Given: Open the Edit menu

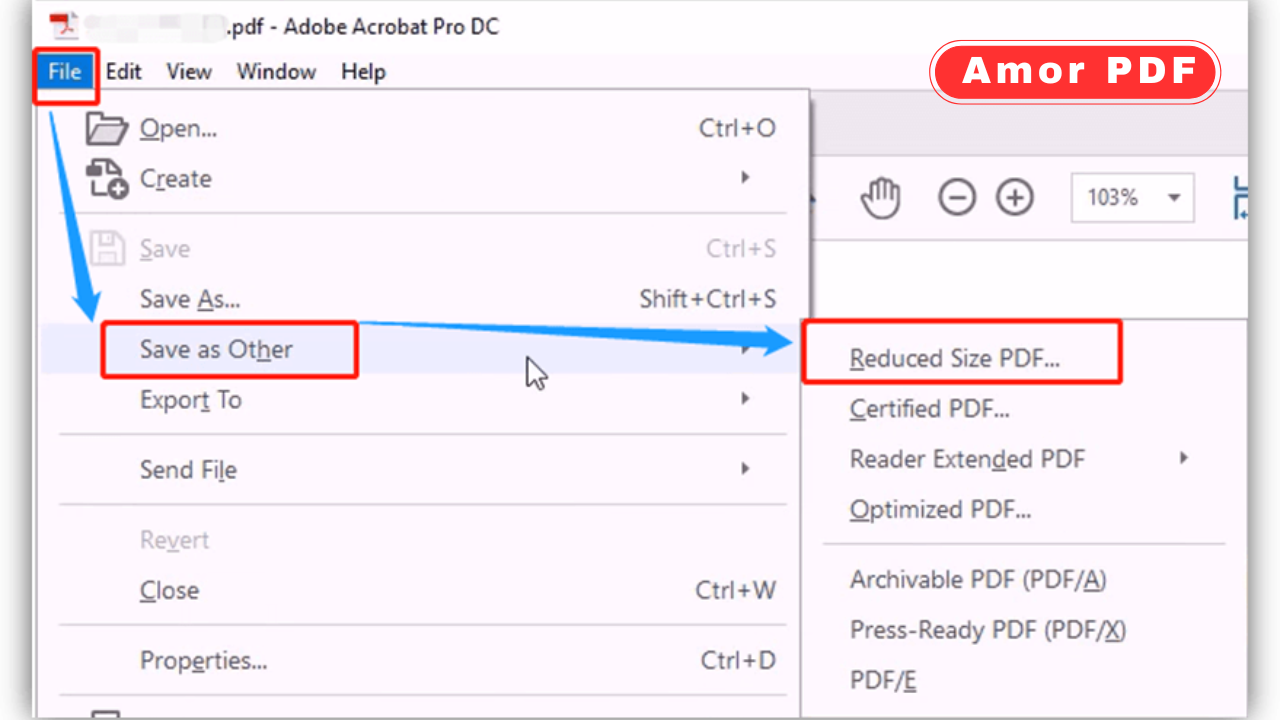Looking at the screenshot, I should [x=123, y=71].
